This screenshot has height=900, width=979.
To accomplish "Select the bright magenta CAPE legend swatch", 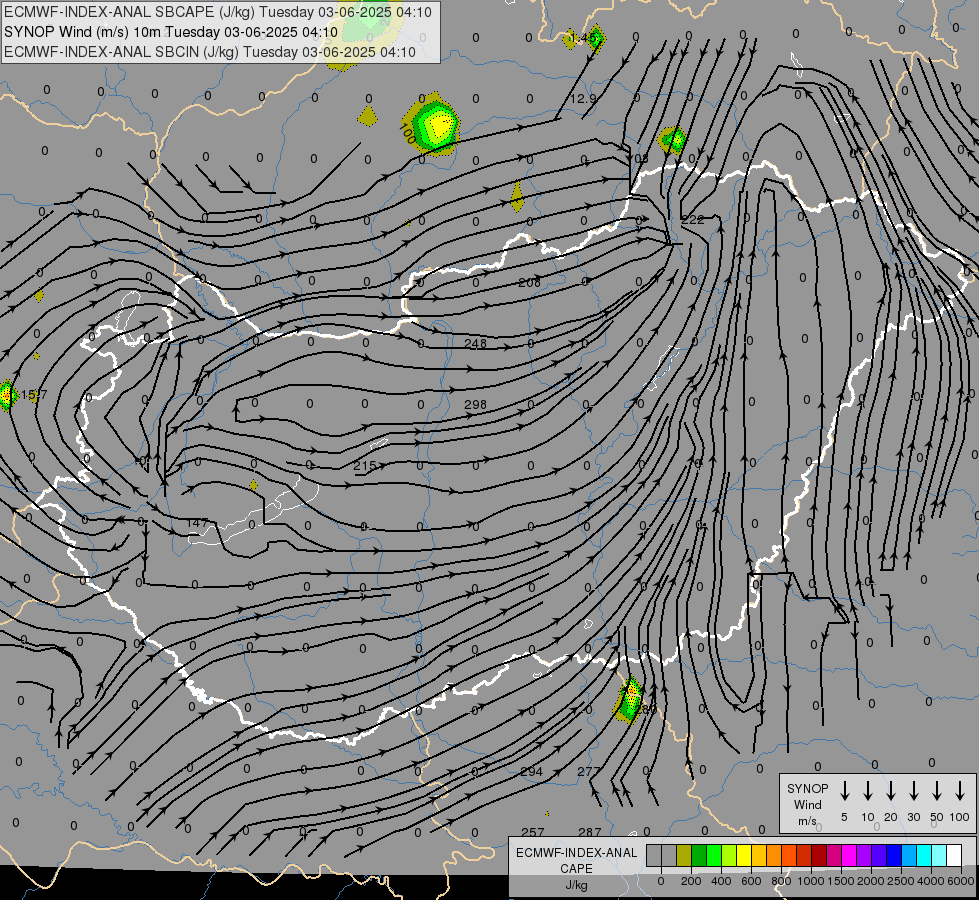I will coord(849,855).
